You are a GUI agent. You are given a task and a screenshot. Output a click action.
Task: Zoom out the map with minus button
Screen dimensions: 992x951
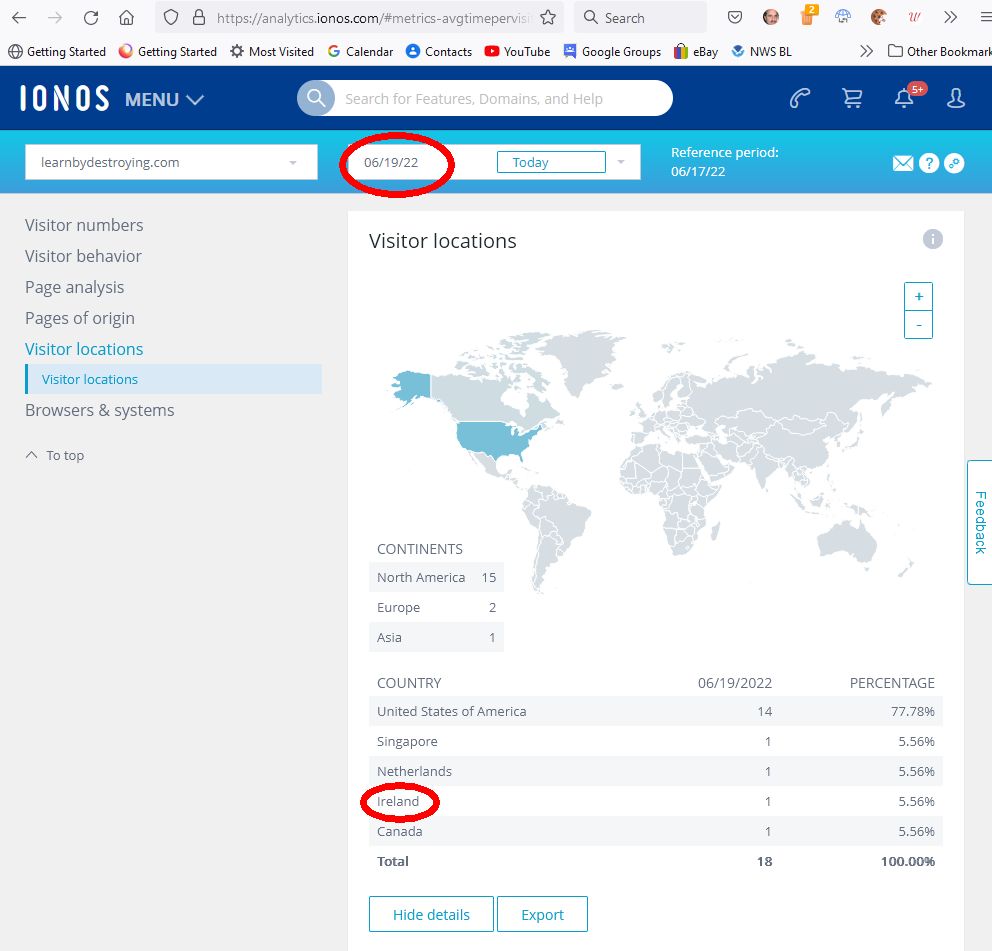click(918, 325)
